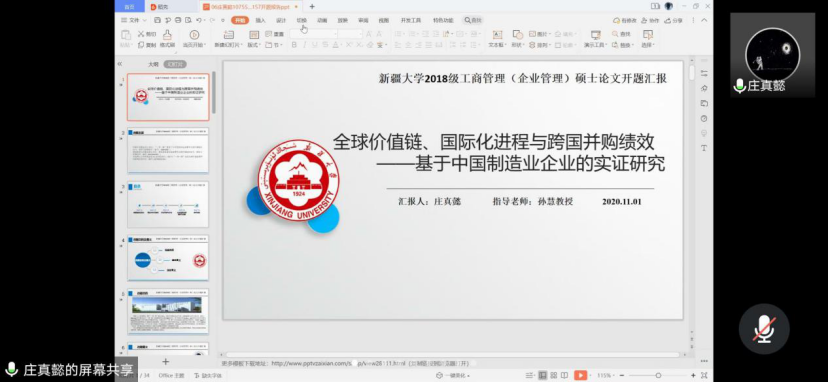
Task: Click the plus icon below slide thumbnails
Action: coord(165,362)
